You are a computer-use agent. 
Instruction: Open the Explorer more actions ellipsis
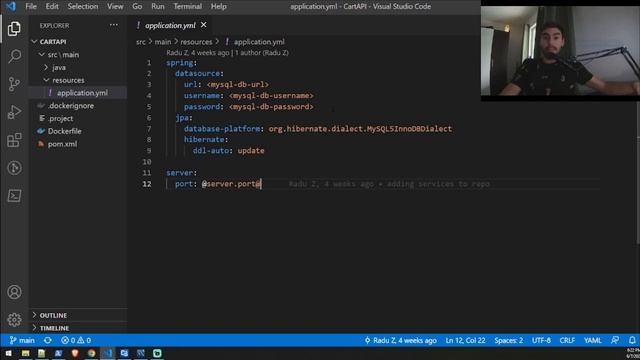(x=113, y=25)
